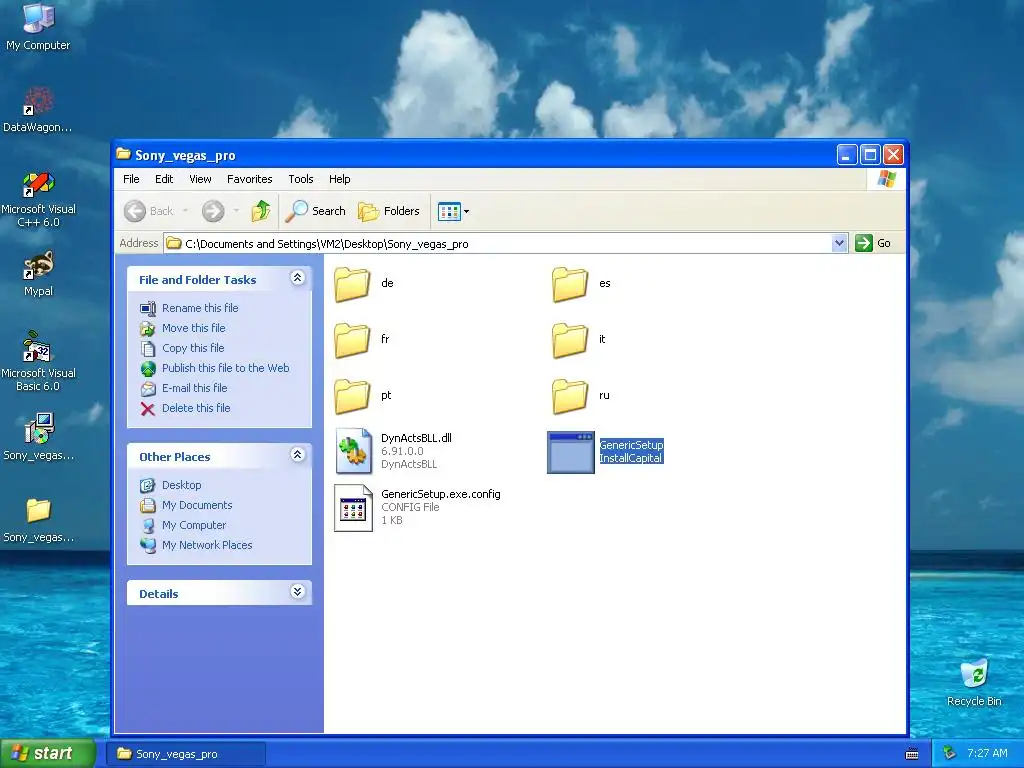Click E-mail this file
Image resolution: width=1024 pixels, height=768 pixels.
(x=195, y=388)
